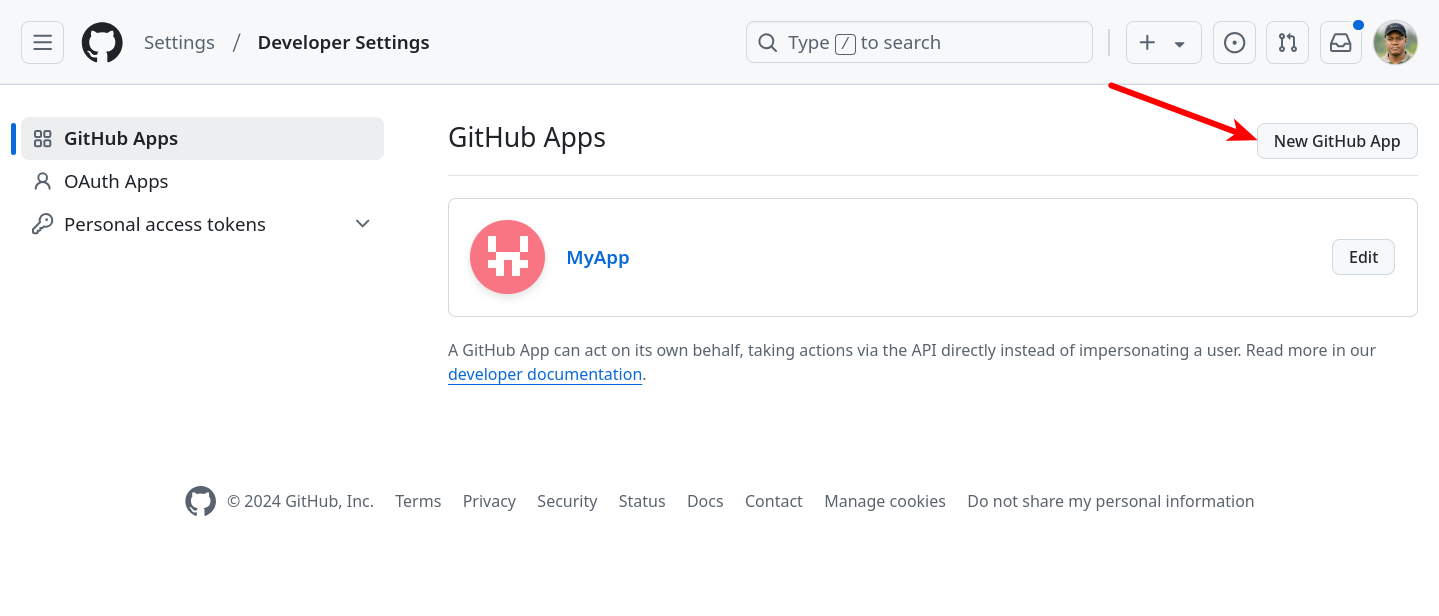Click the GitHub logo in the footer
This screenshot has width=1439, height=616.
pos(200,501)
